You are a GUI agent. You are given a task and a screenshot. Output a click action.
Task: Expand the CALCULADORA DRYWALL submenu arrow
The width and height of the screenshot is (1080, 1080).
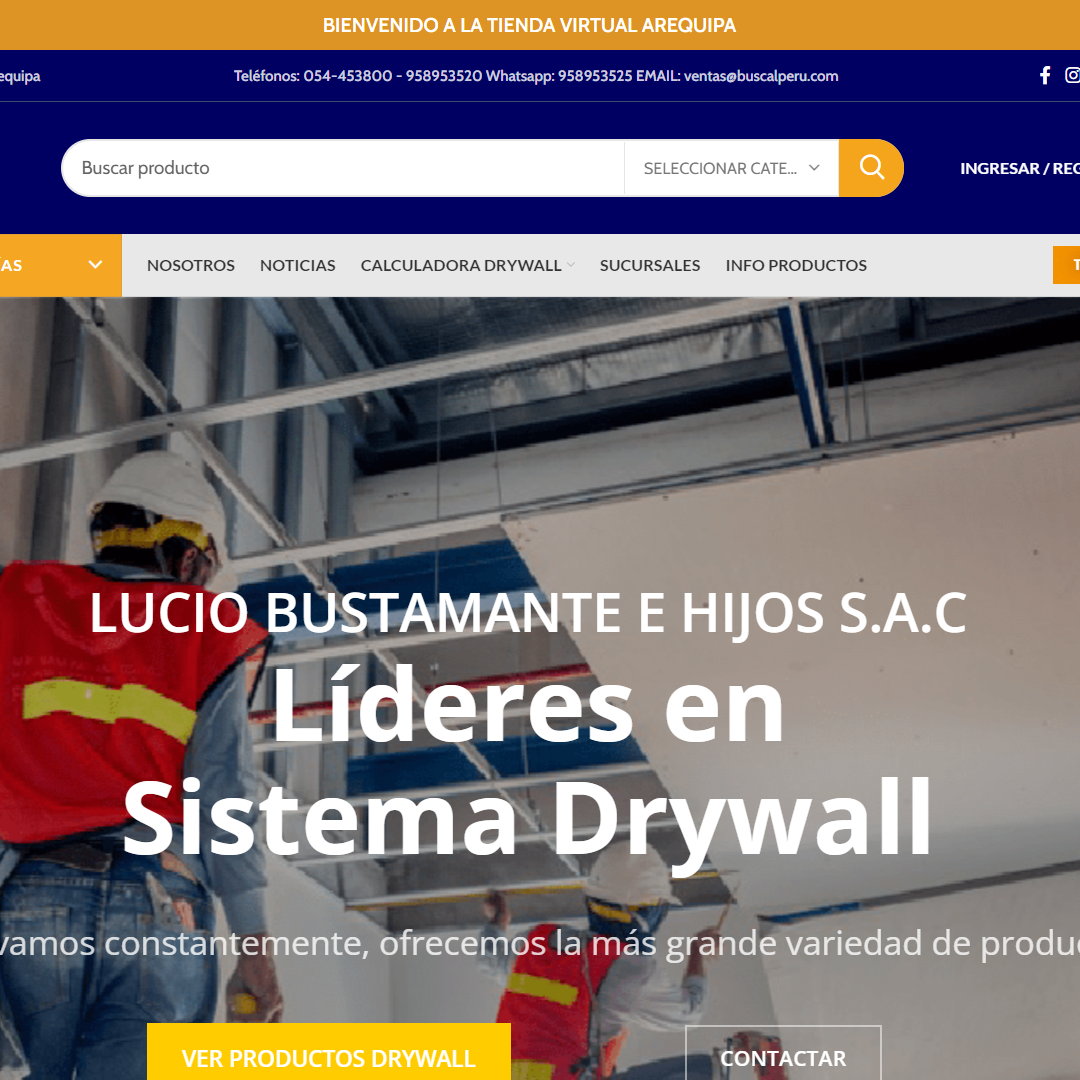(571, 266)
